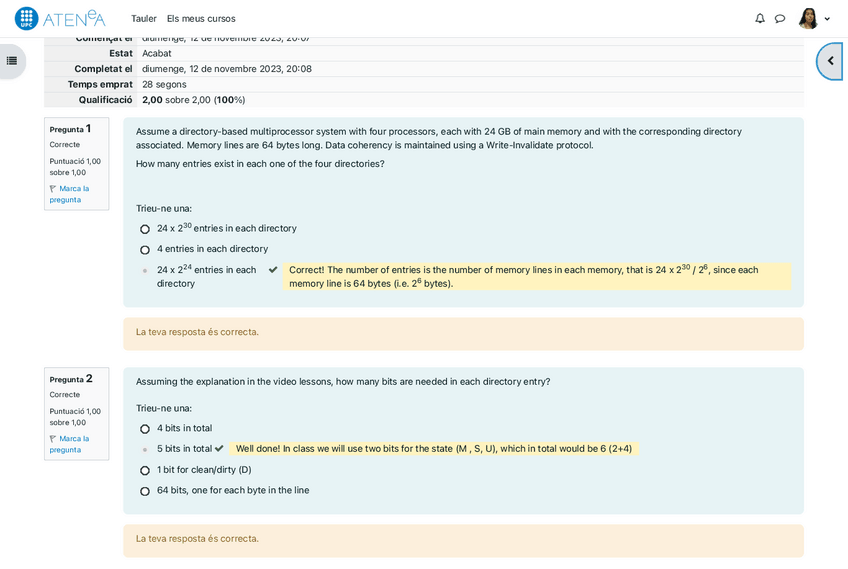Open the messages chat bubble icon
The height and width of the screenshot is (569, 848).
(780, 19)
